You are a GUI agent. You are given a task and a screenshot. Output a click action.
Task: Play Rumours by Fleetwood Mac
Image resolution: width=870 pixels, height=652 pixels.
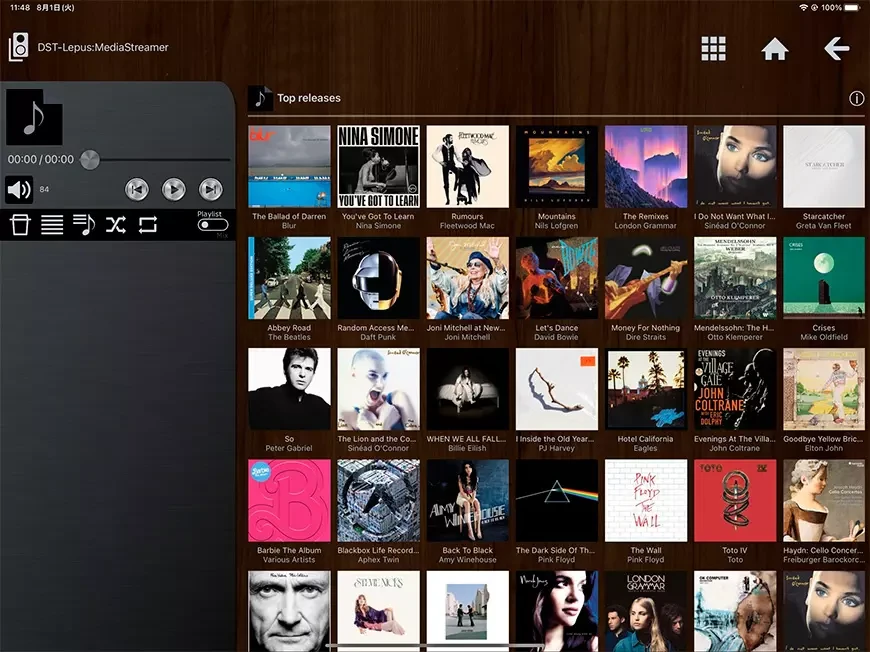click(468, 166)
